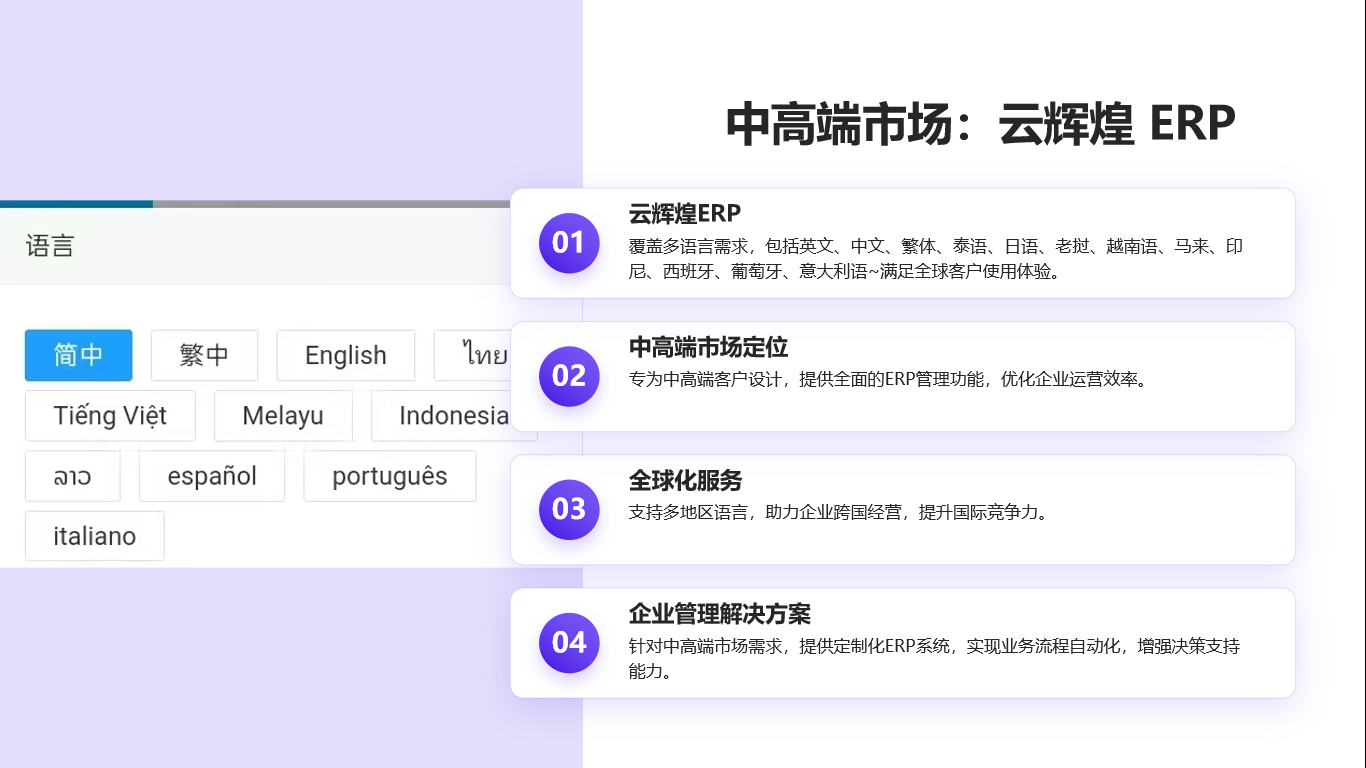Select português as the language
Viewport: 1366px width, 768px height.
(x=389, y=476)
